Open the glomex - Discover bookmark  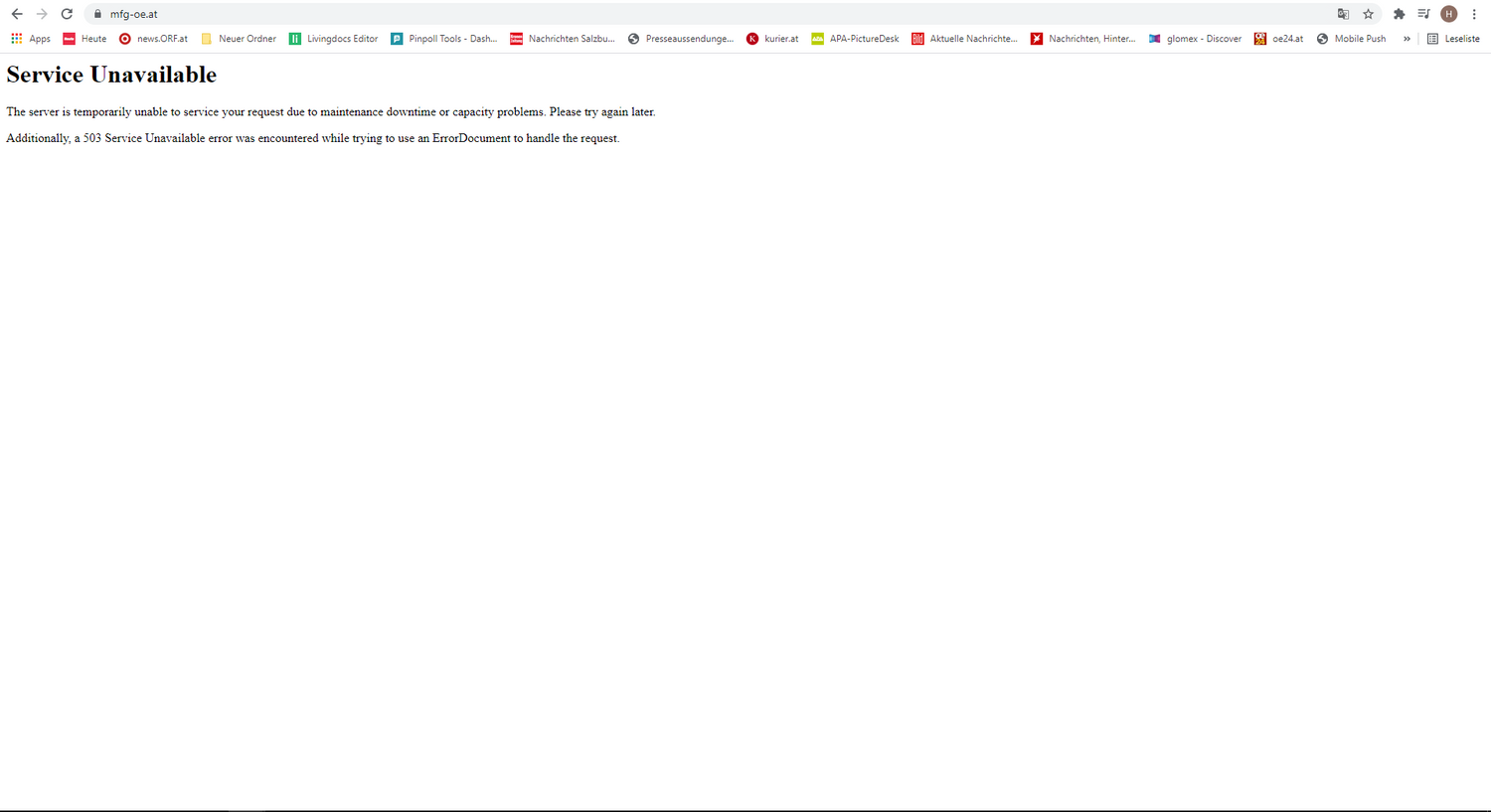[x=1195, y=39]
